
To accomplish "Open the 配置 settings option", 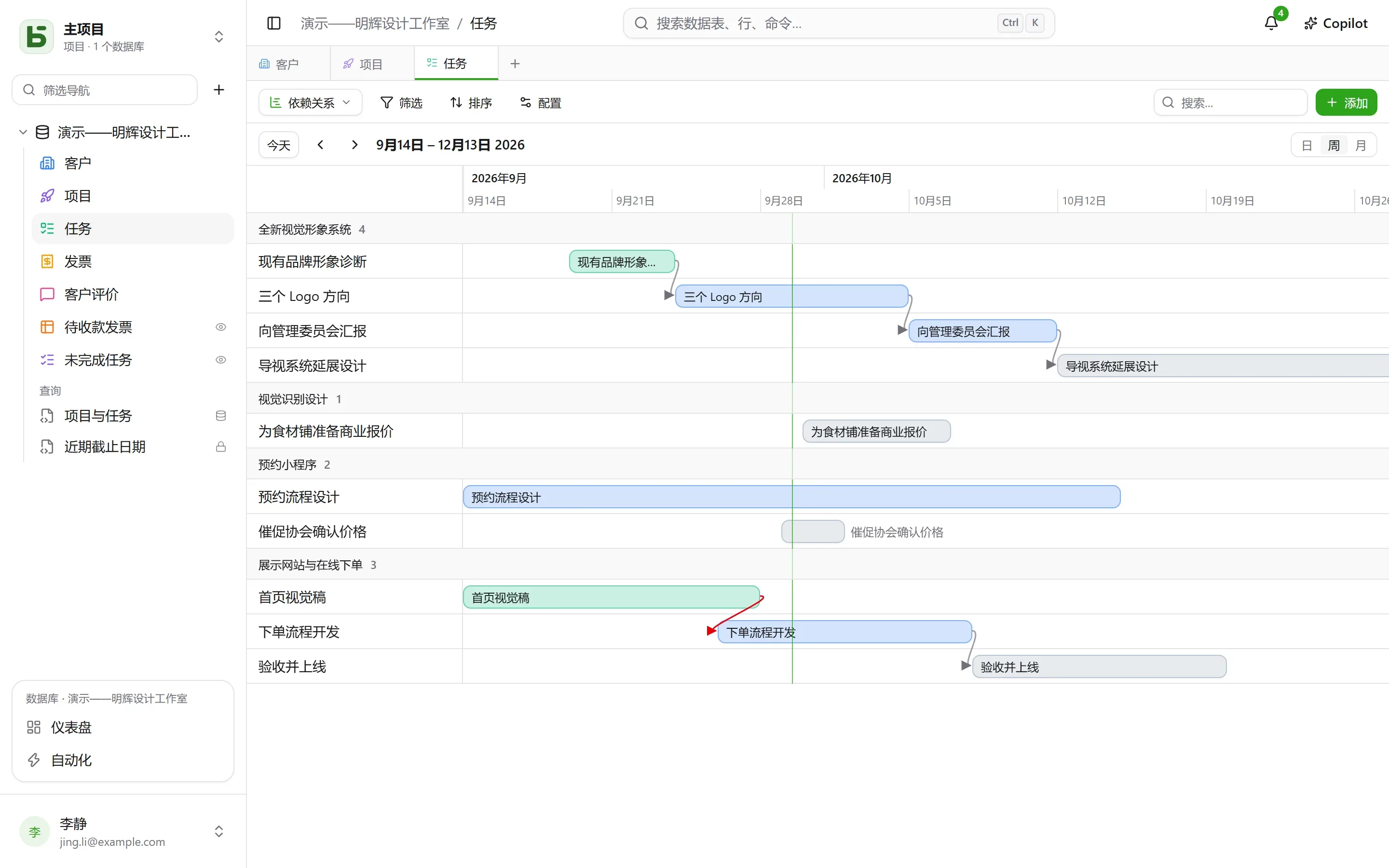I will tap(540, 102).
